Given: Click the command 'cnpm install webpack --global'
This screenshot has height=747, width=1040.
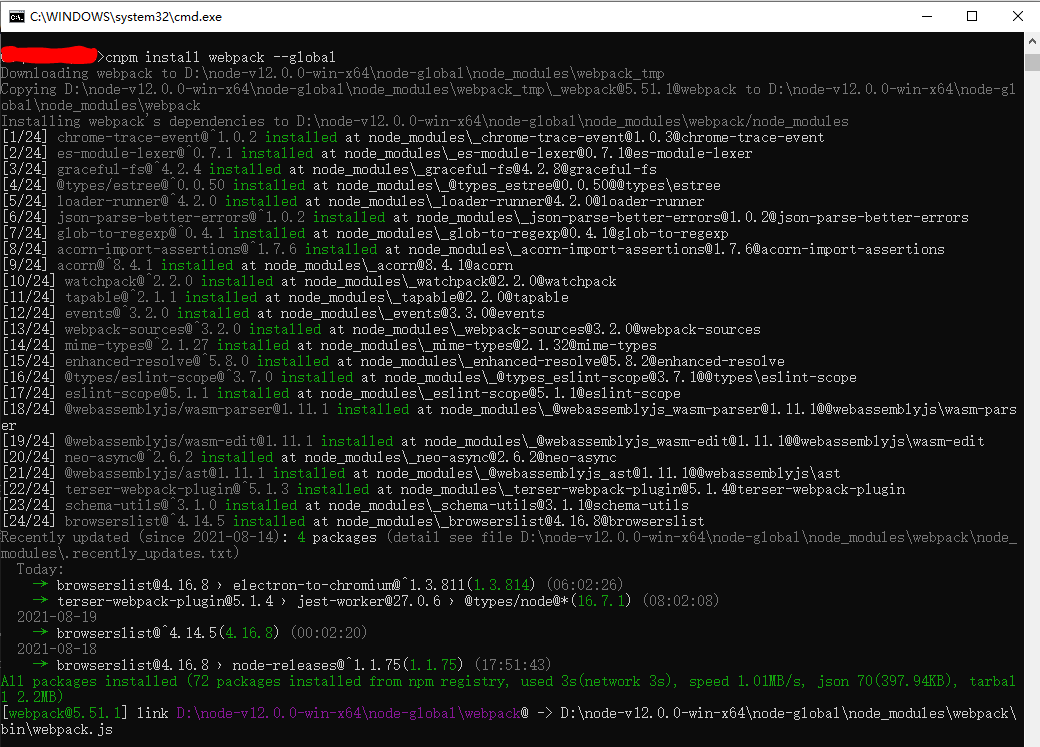Looking at the screenshot, I should 220,57.
